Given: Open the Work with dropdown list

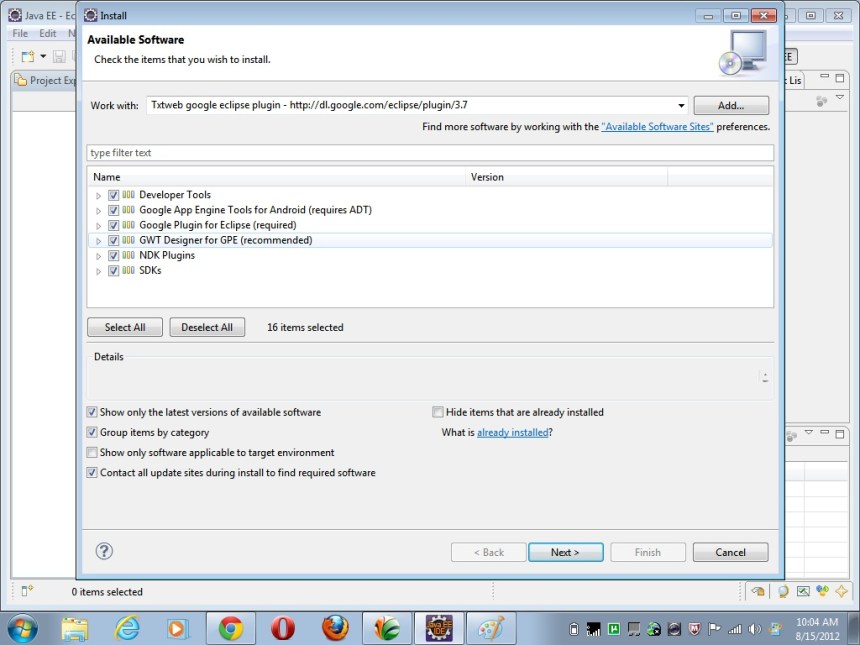Looking at the screenshot, I should 681,104.
